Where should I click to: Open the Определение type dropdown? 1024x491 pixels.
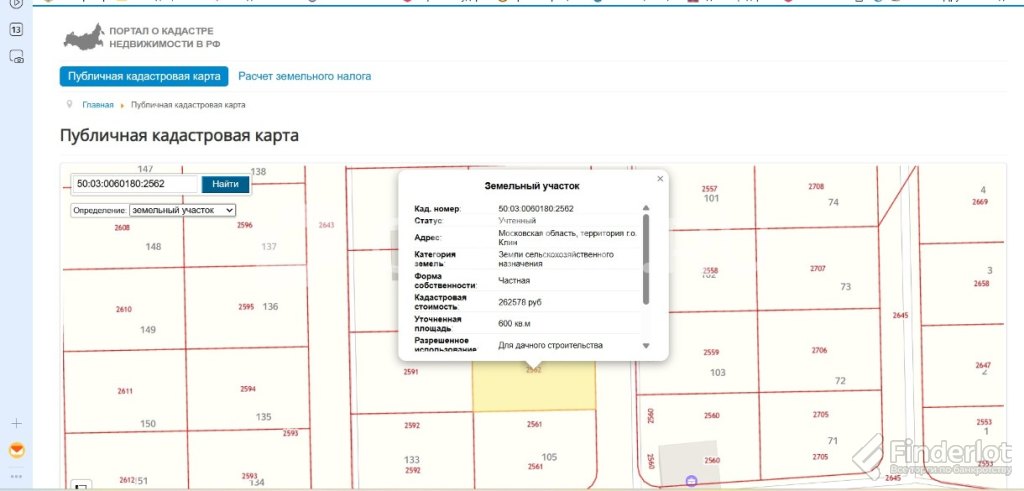tap(182, 211)
